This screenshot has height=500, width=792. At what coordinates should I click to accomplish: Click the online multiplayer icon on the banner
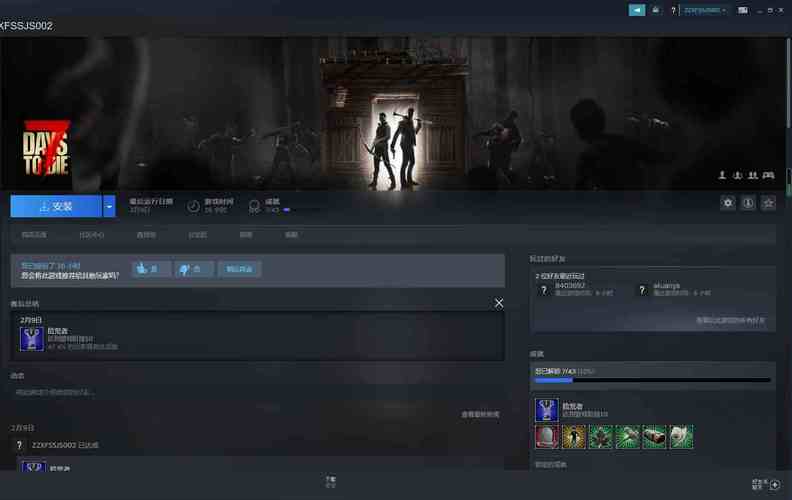click(737, 175)
